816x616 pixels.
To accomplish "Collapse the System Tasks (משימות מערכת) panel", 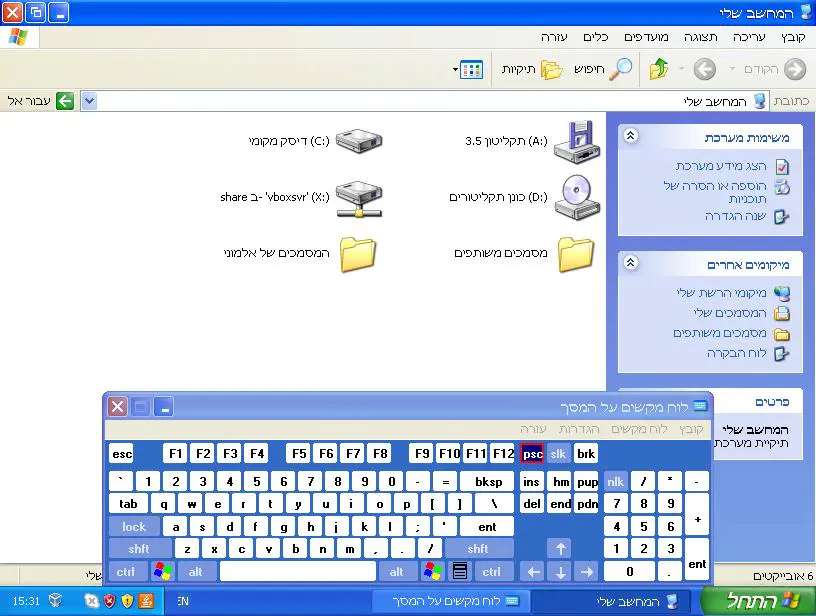I will pos(631,137).
